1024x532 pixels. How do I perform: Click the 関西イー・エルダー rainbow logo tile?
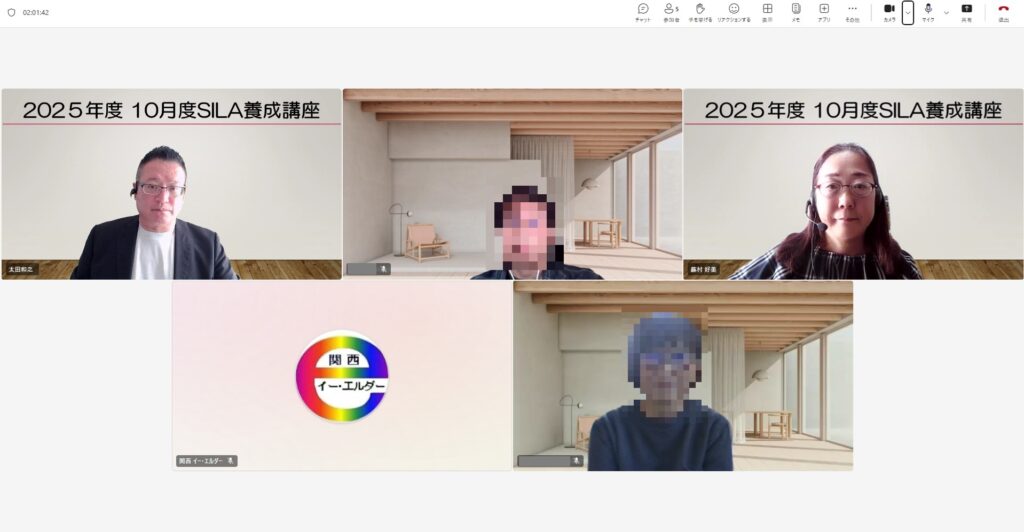(x=342, y=375)
